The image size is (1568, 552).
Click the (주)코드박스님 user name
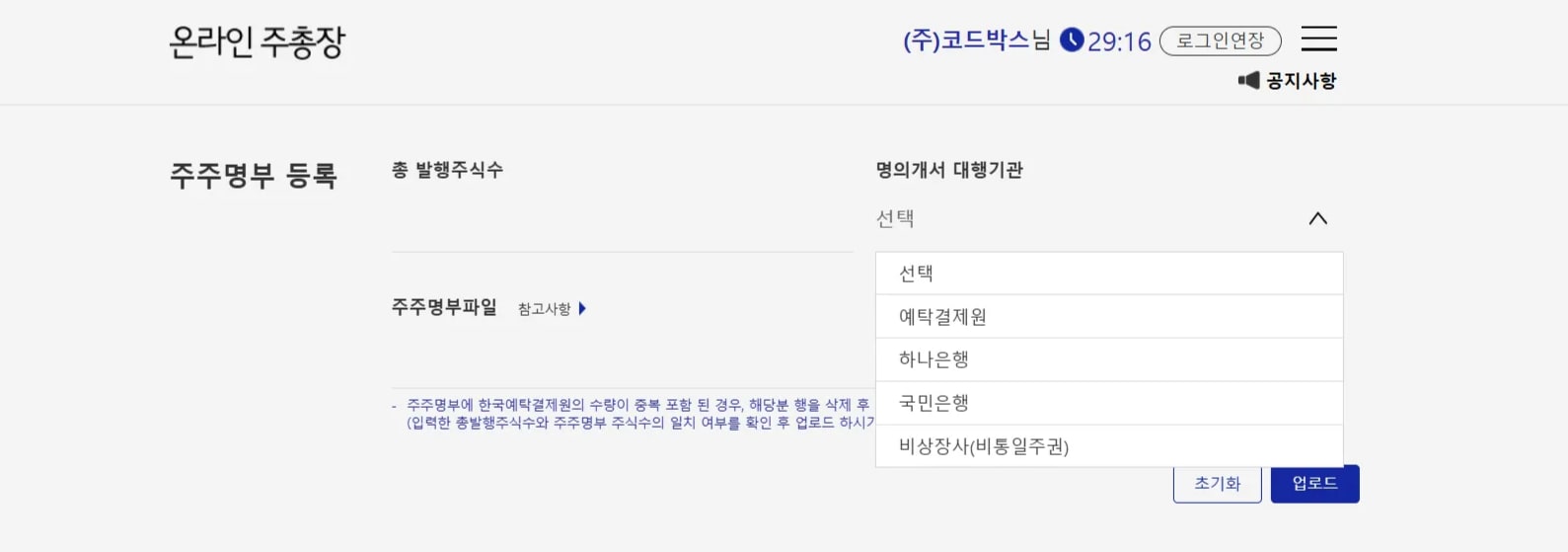point(976,40)
